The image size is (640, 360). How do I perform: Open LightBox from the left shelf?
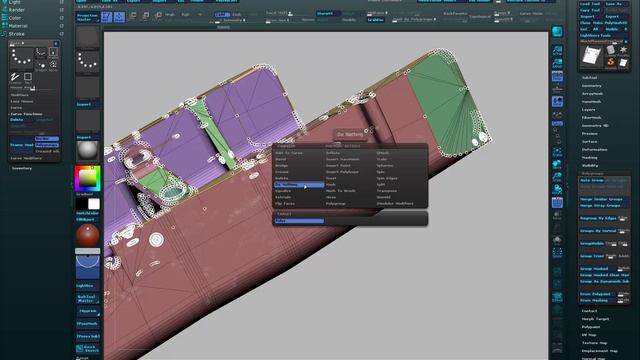[x=87, y=286]
